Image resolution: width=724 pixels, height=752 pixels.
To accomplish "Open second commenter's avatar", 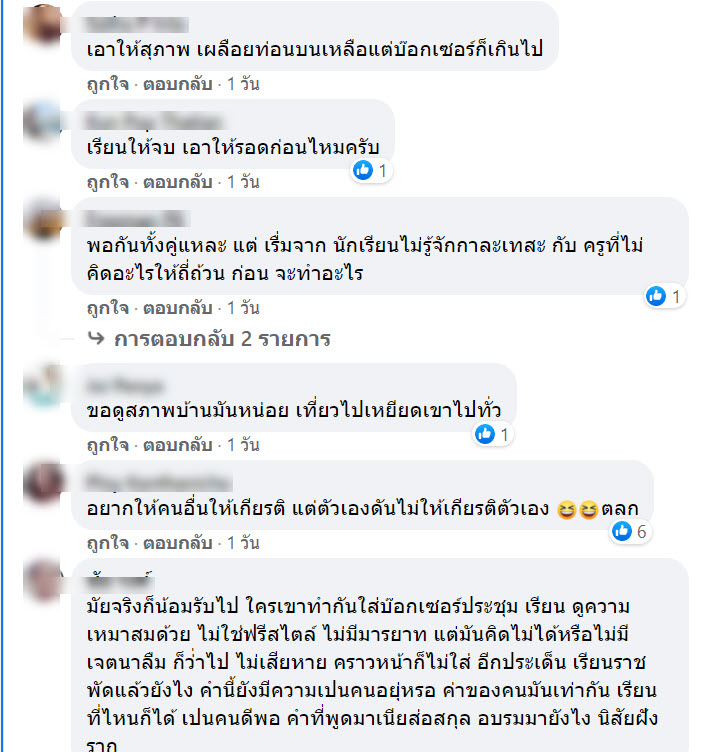I will (x=43, y=121).
